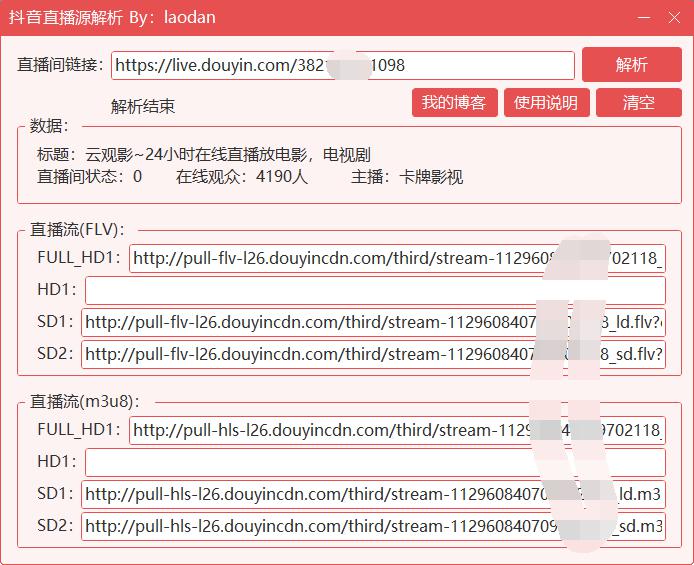
Task: Close the Douyin parser window
Action: (671, 18)
